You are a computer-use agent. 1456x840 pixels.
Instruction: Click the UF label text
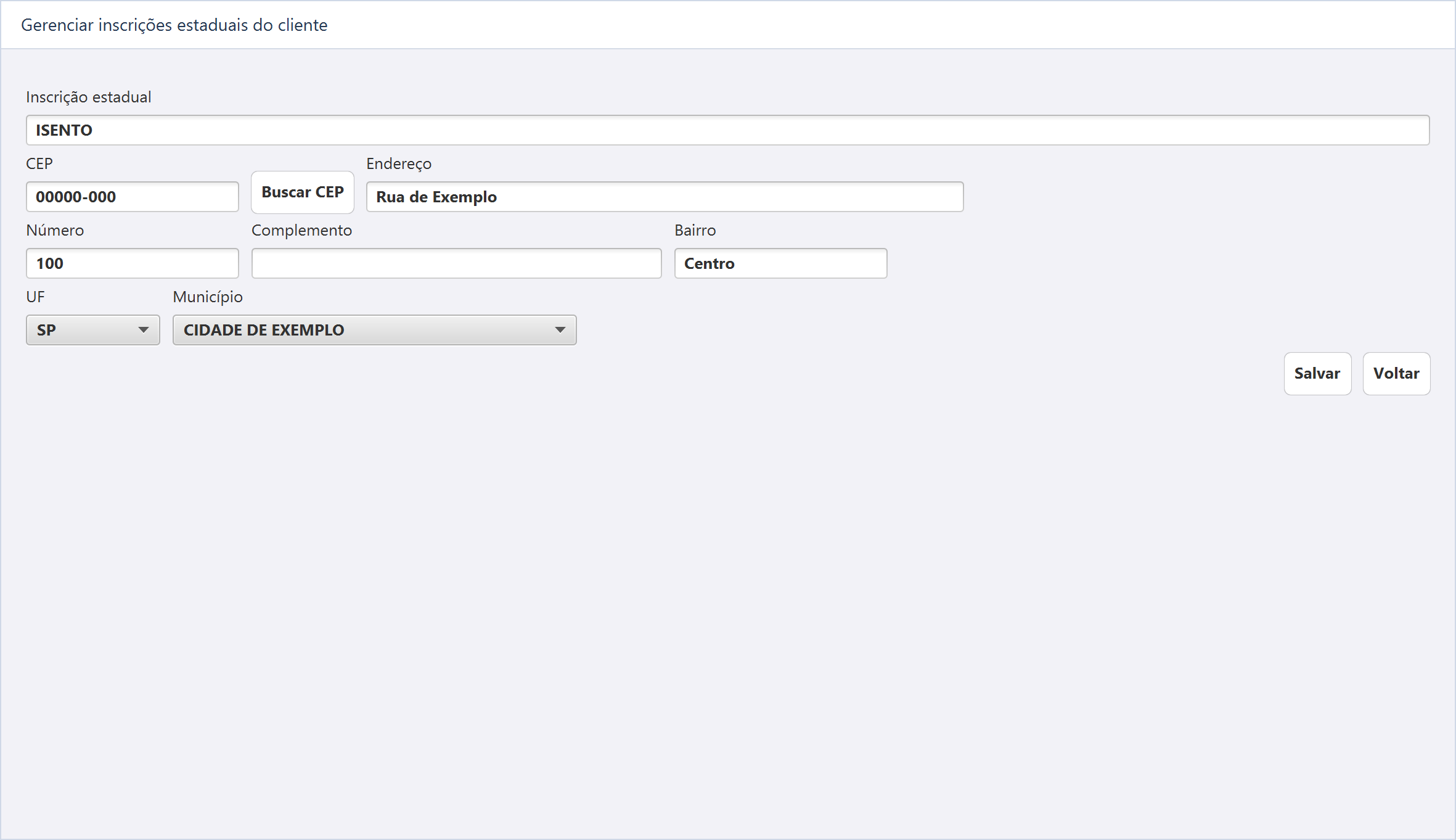35,297
